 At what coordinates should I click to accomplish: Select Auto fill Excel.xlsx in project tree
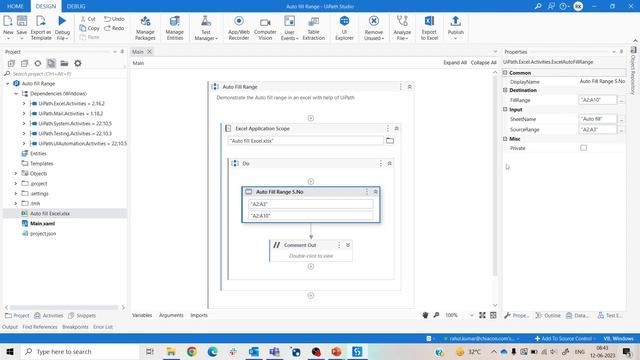coord(49,213)
